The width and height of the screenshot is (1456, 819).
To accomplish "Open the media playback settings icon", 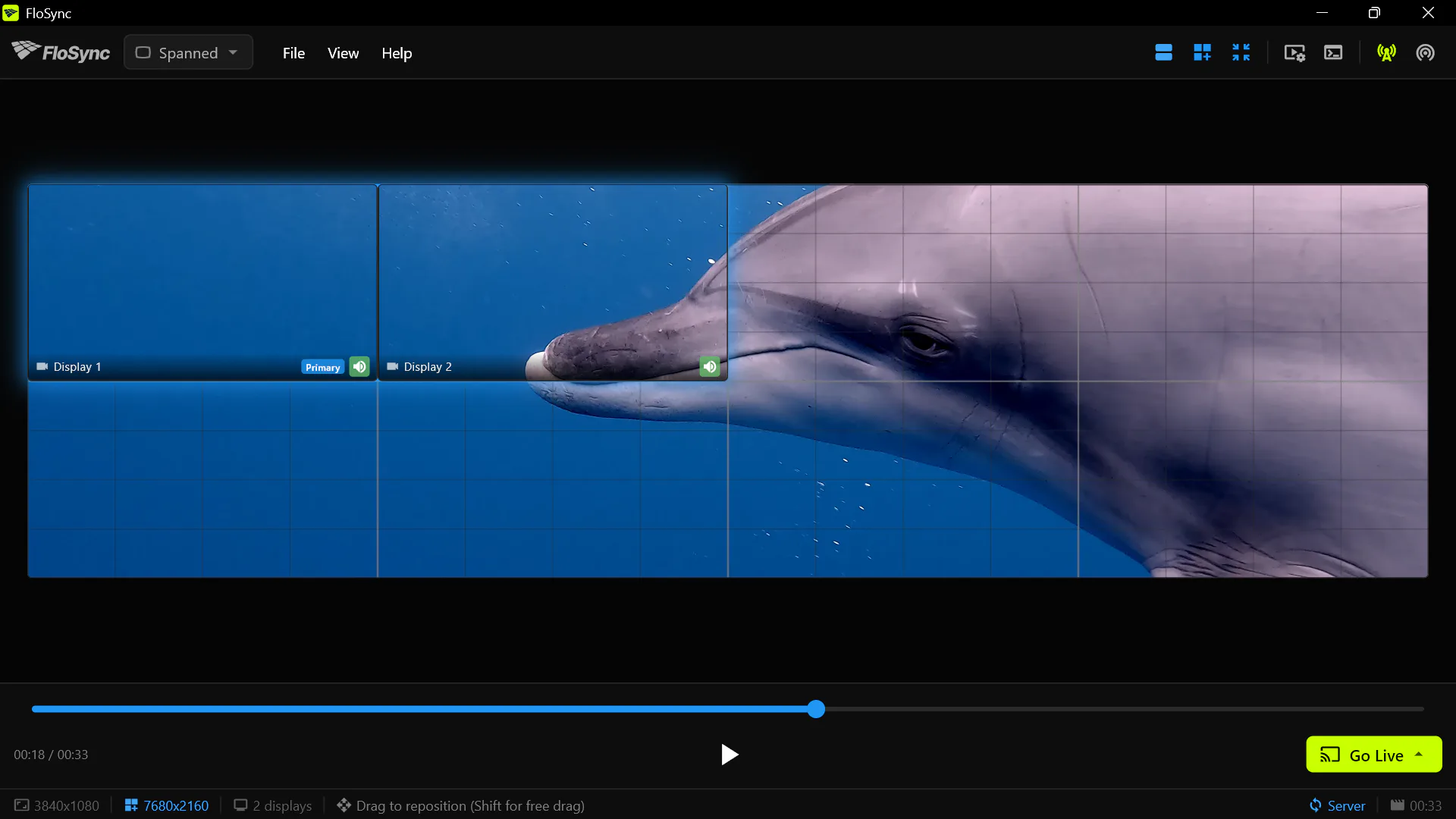I will click(x=1294, y=52).
